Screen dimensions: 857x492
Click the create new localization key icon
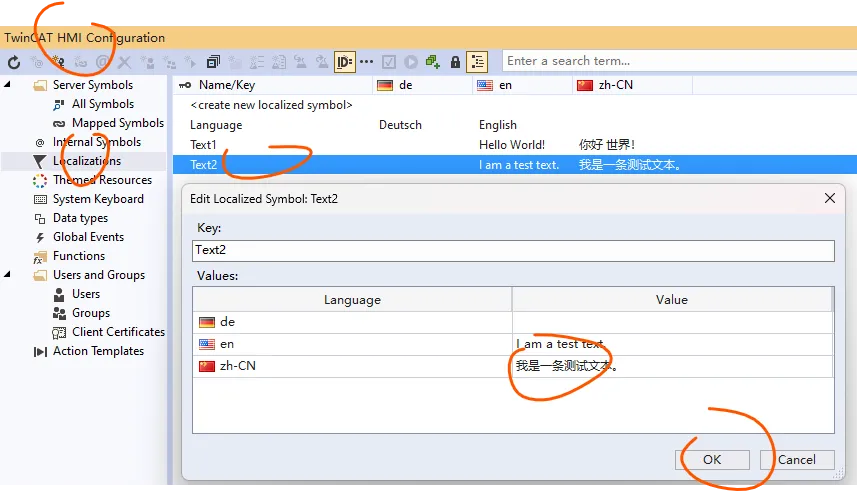pyautogui.click(x=58, y=62)
